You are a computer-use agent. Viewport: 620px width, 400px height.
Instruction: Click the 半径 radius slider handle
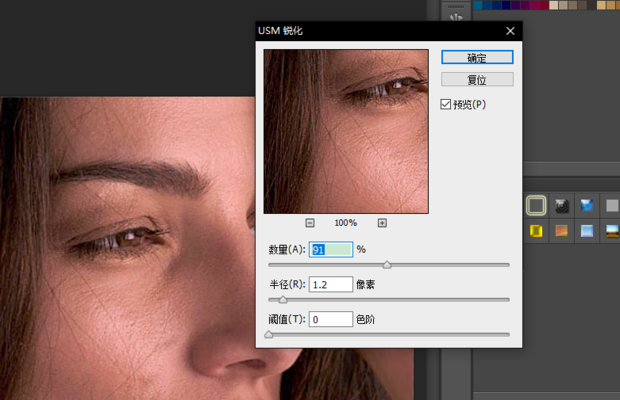(283, 300)
